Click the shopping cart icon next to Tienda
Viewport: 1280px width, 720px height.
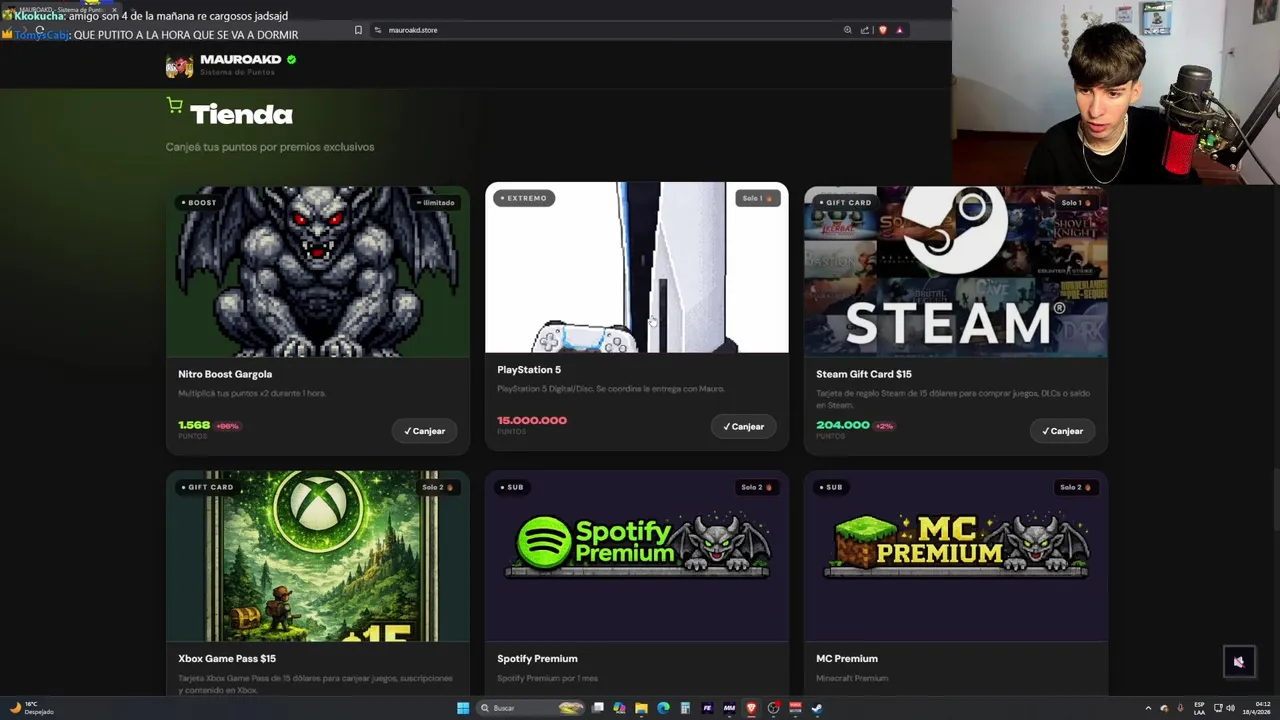click(175, 106)
